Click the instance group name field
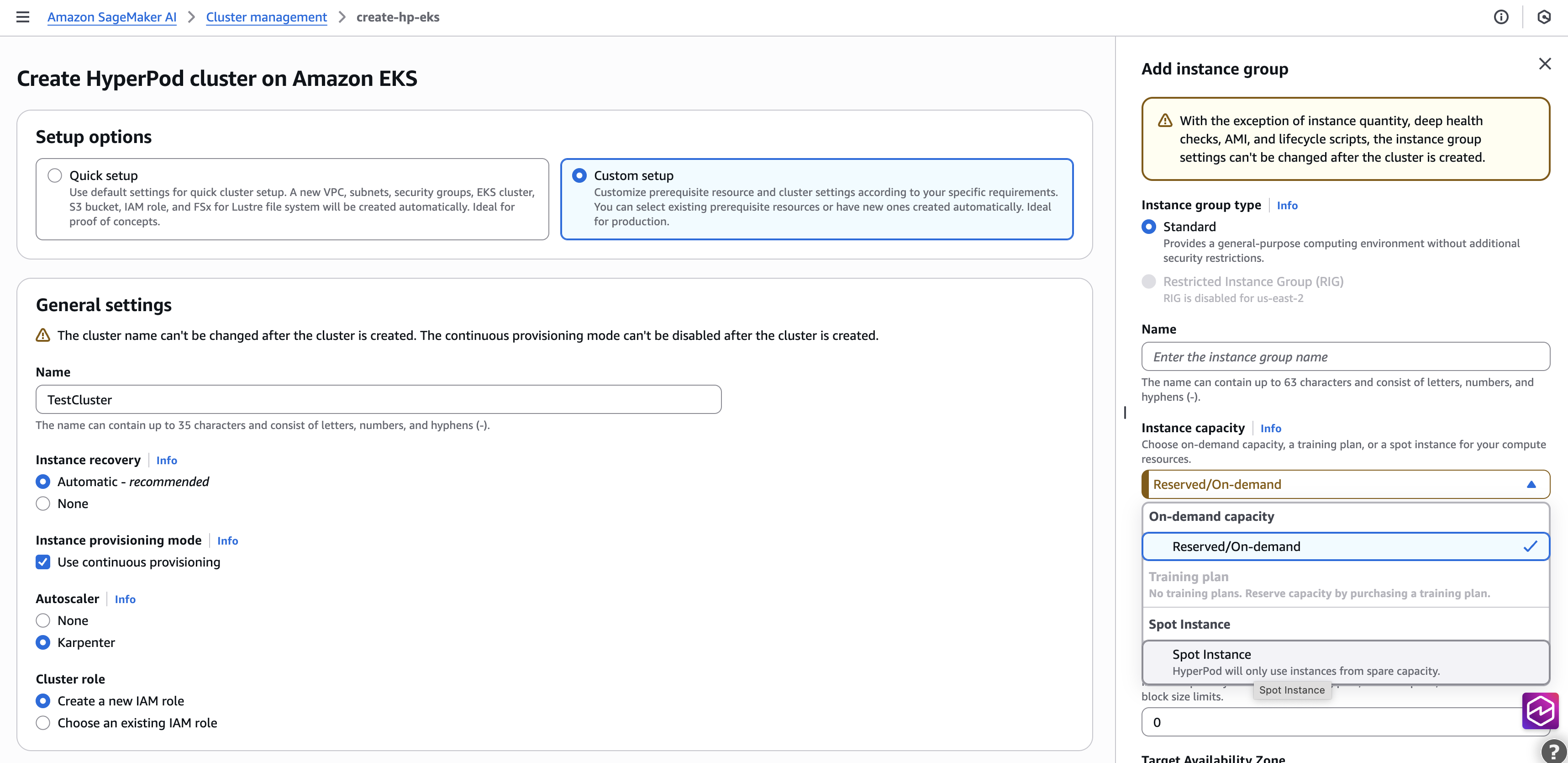 pyautogui.click(x=1345, y=357)
